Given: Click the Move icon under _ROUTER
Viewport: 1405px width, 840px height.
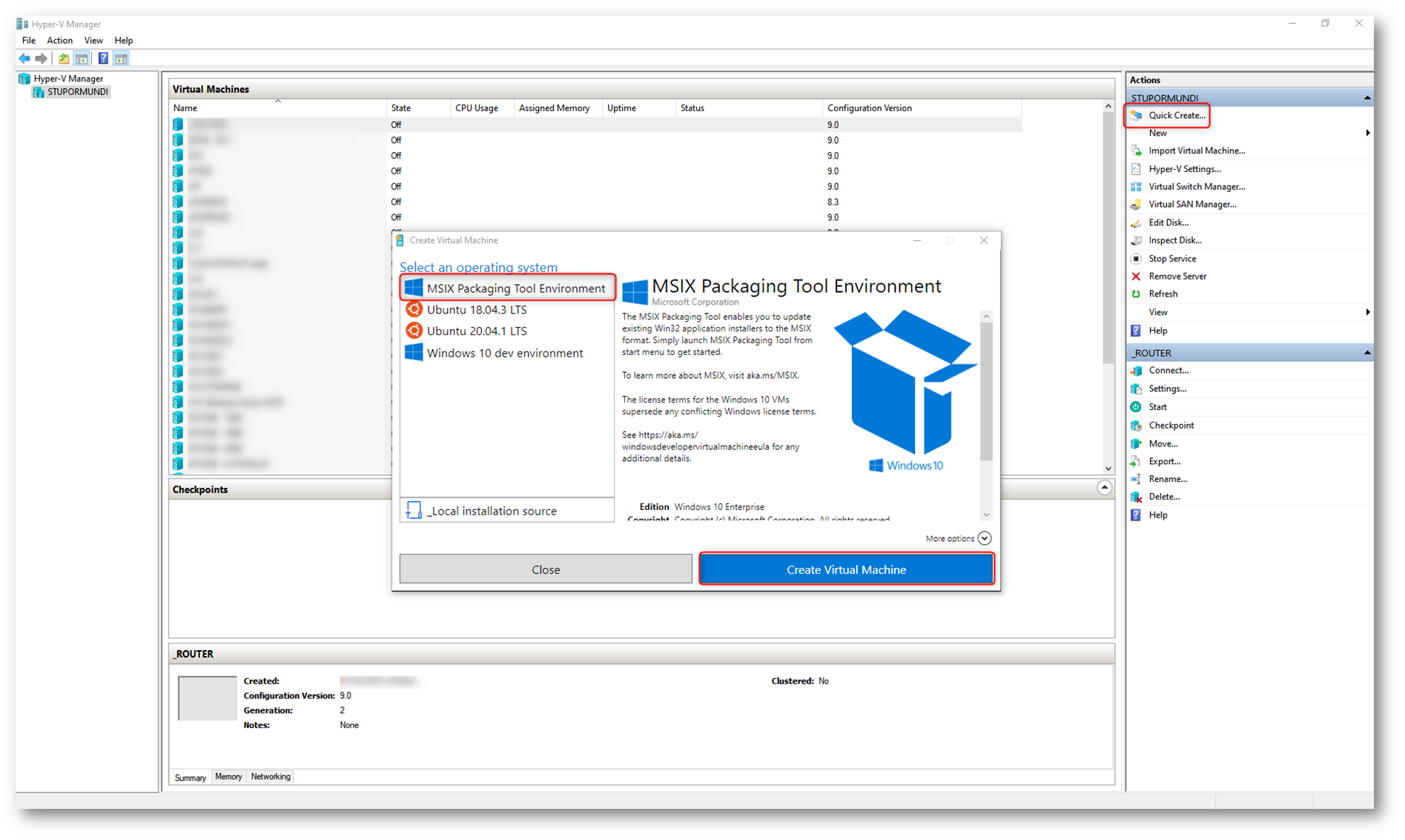Looking at the screenshot, I should coord(1136,443).
